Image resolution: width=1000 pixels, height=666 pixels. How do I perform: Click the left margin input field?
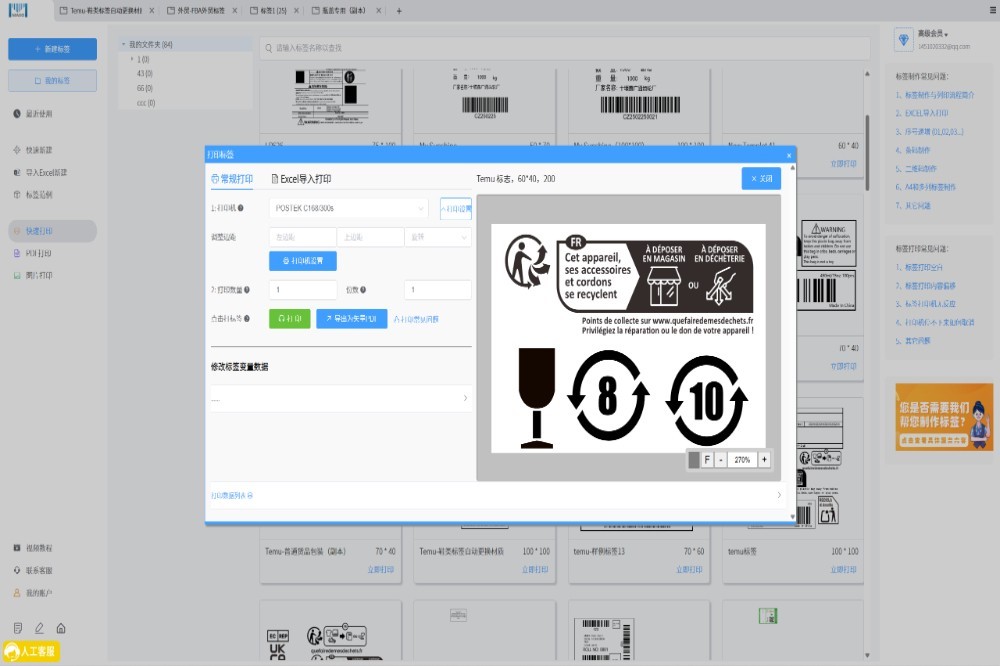tap(300, 237)
